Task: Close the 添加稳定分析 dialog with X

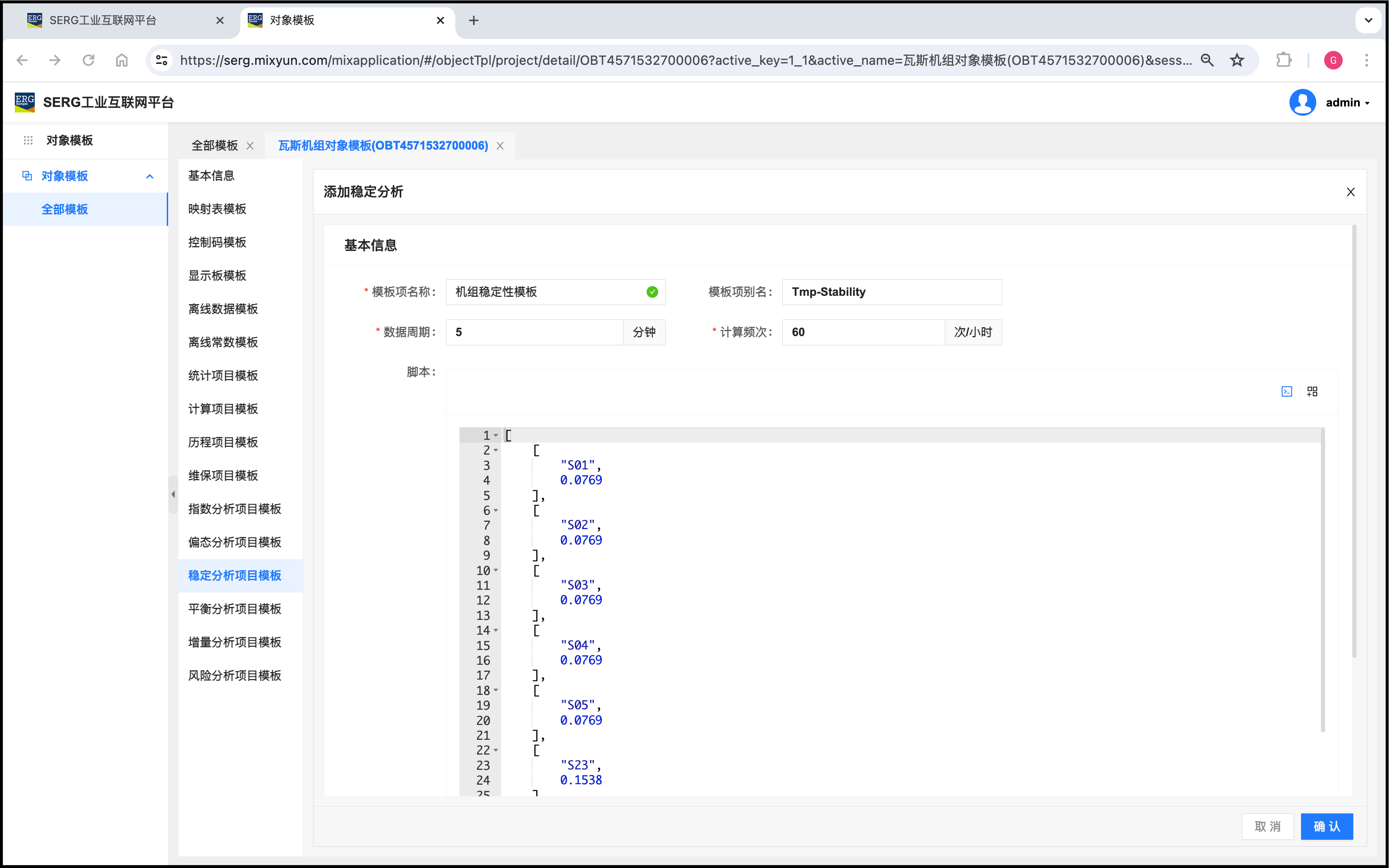Action: tap(1351, 192)
